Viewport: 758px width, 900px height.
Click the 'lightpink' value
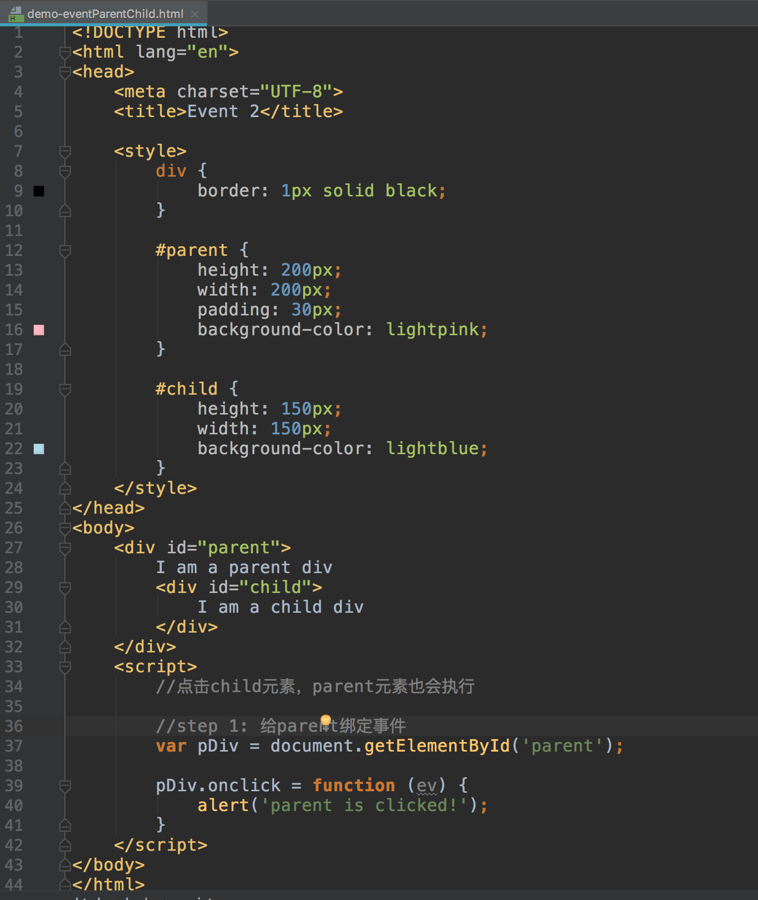coord(432,330)
